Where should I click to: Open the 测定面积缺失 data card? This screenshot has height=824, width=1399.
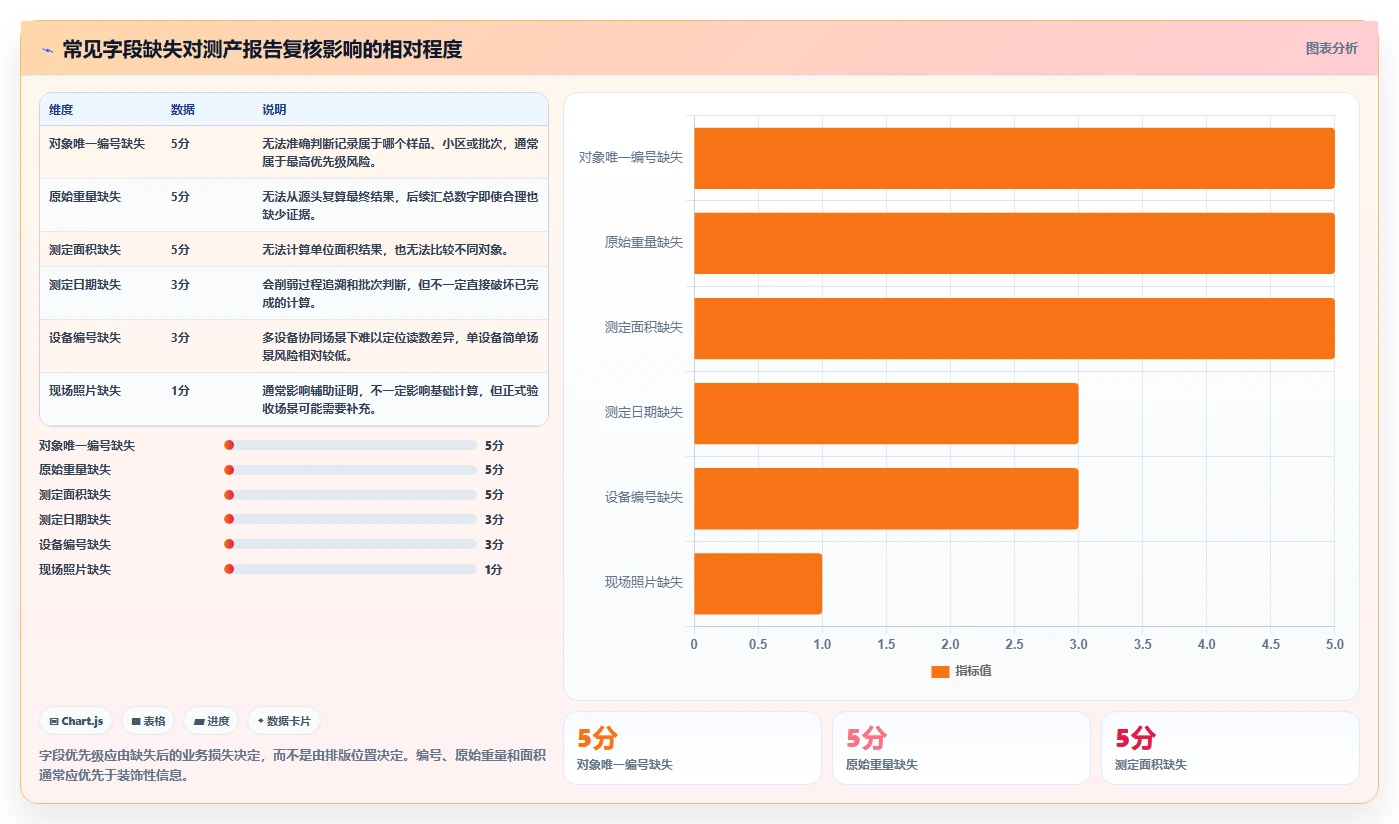click(x=1230, y=748)
